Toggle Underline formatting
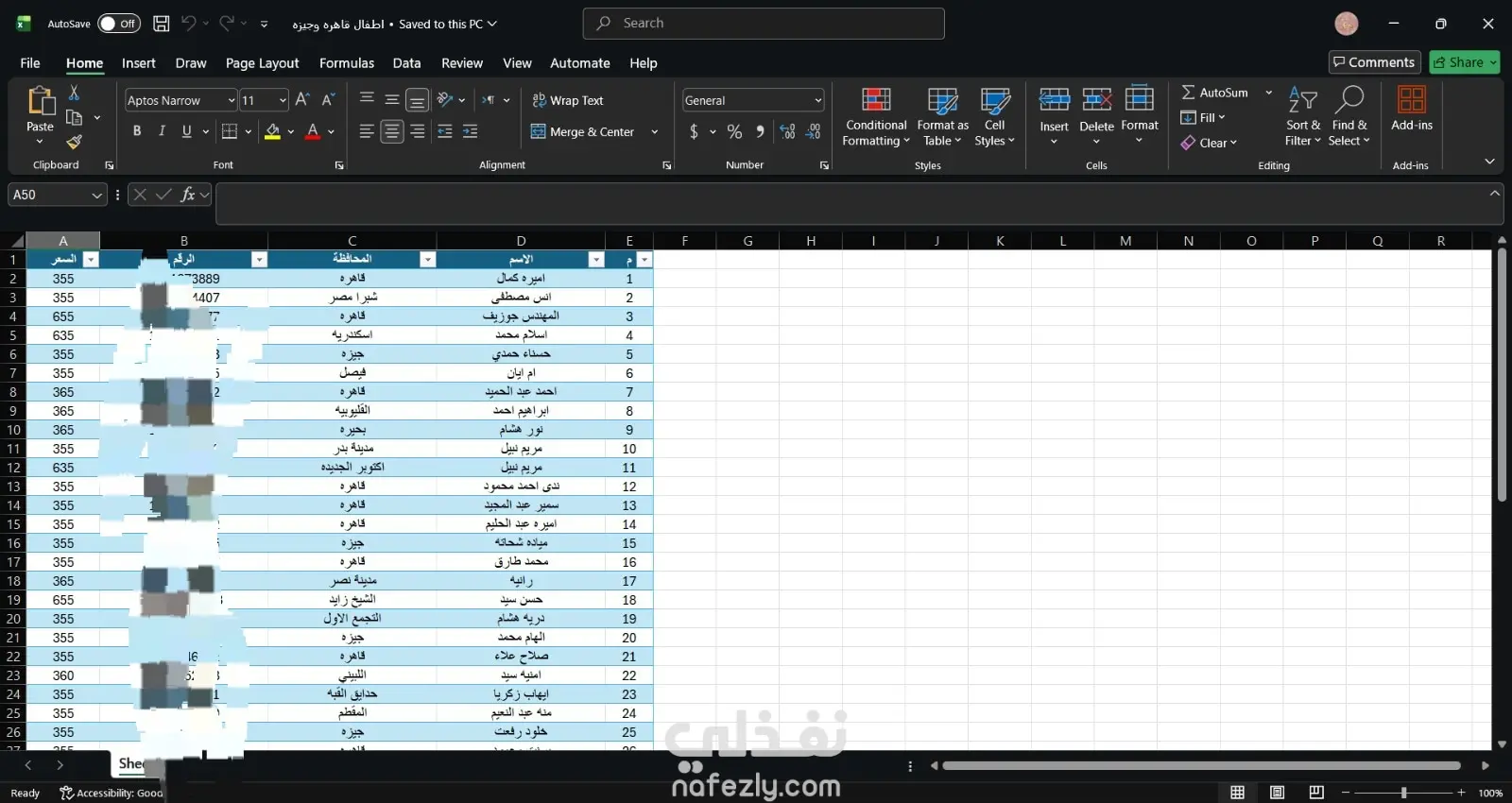1512x803 pixels. [x=186, y=131]
